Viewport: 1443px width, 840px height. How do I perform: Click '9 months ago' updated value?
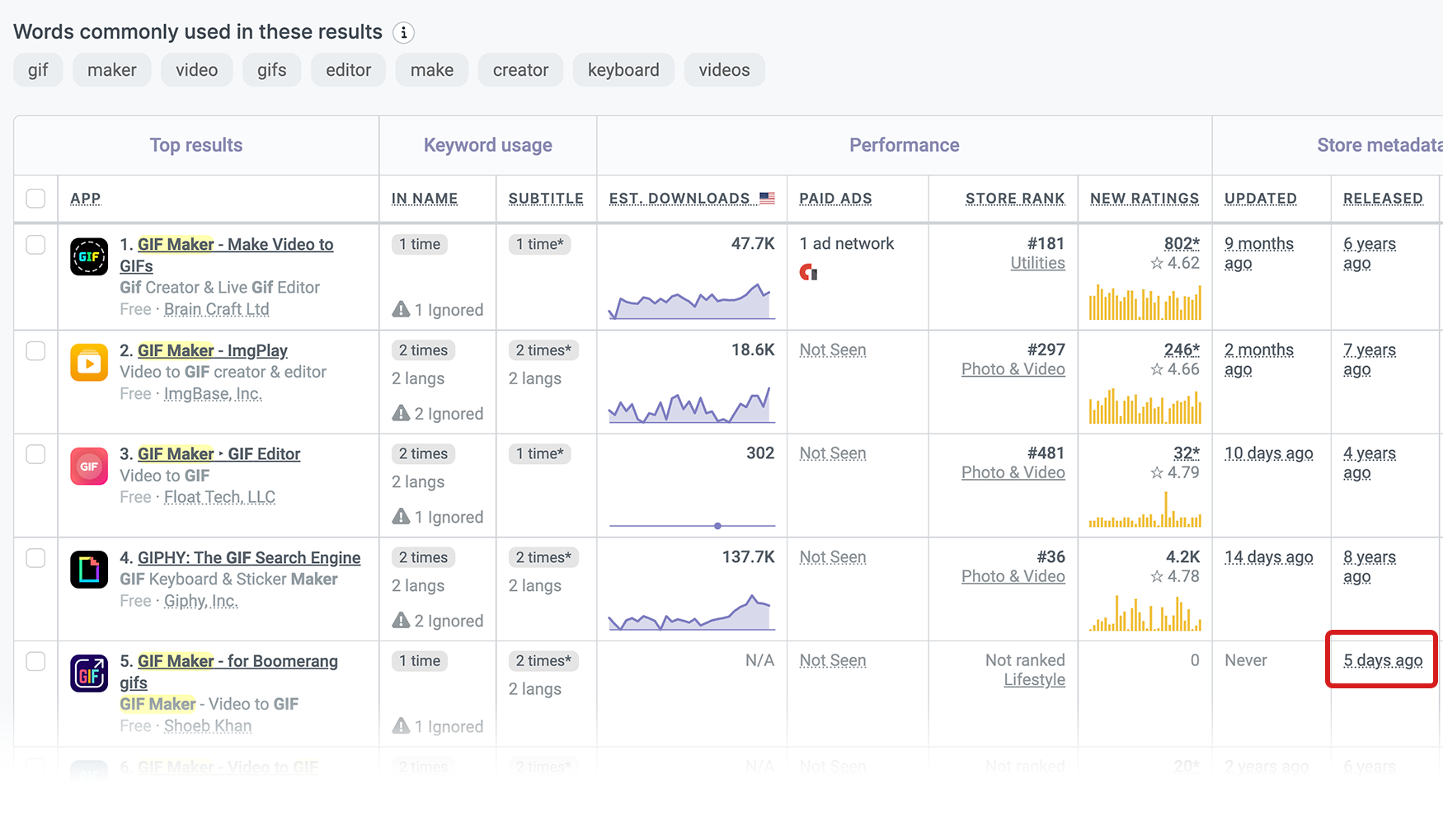pos(1258,253)
